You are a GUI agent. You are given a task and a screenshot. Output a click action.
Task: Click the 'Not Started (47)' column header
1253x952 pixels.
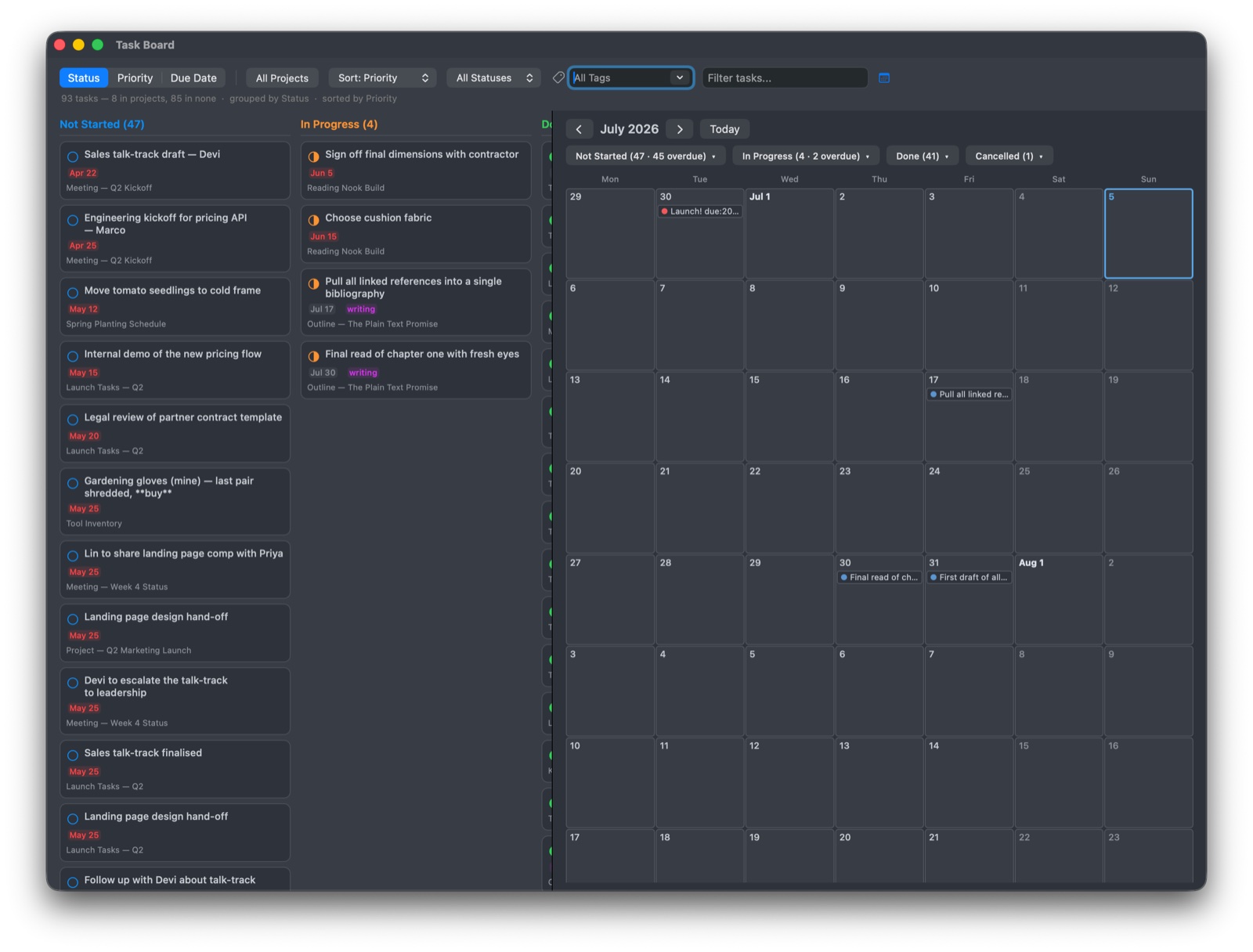click(x=102, y=124)
